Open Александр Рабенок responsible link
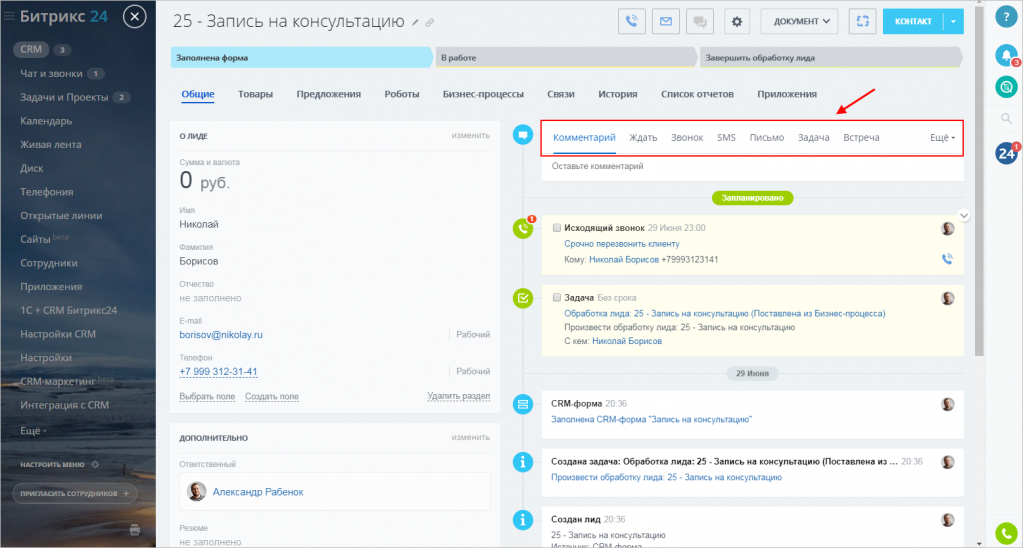The height and width of the screenshot is (548, 1023). pyautogui.click(x=258, y=492)
